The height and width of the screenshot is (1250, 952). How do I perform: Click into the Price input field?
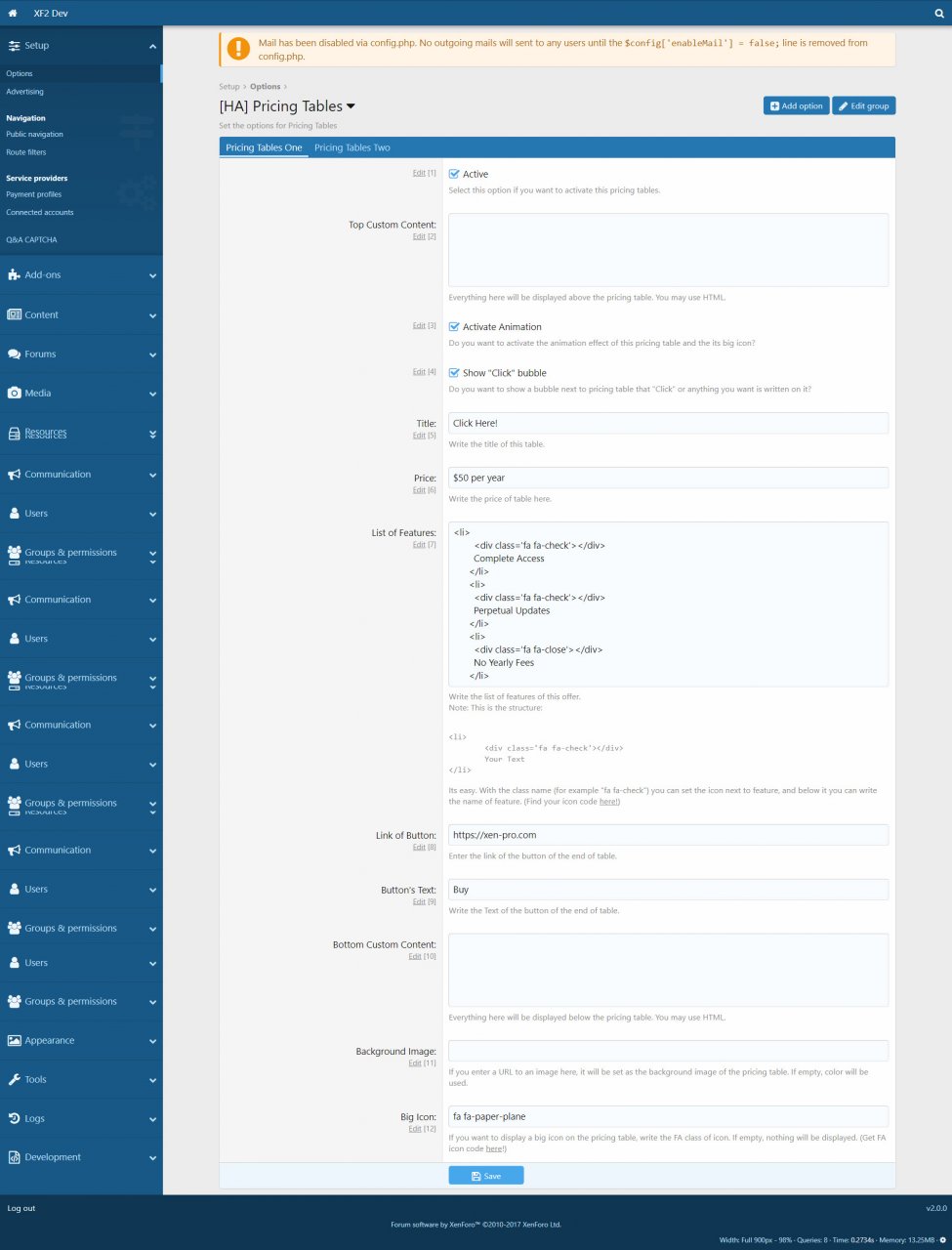click(x=668, y=479)
